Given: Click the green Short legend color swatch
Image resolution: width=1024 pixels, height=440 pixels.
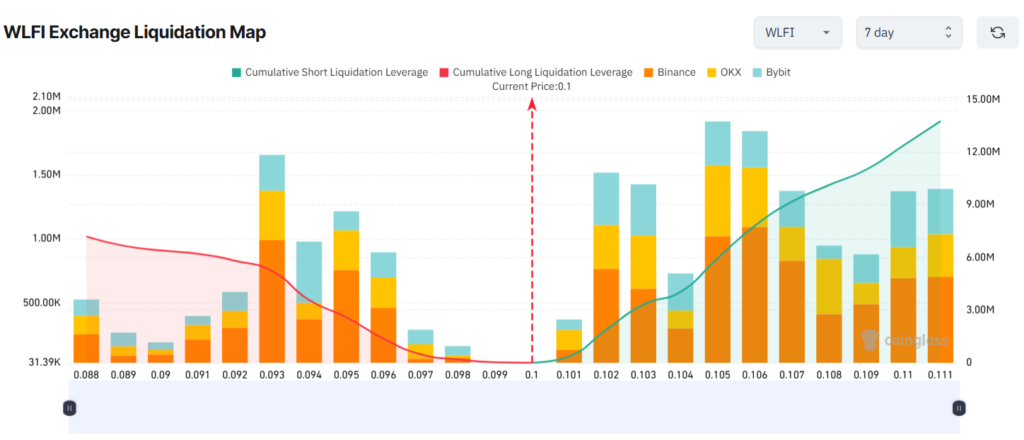Looking at the screenshot, I should tap(236, 72).
